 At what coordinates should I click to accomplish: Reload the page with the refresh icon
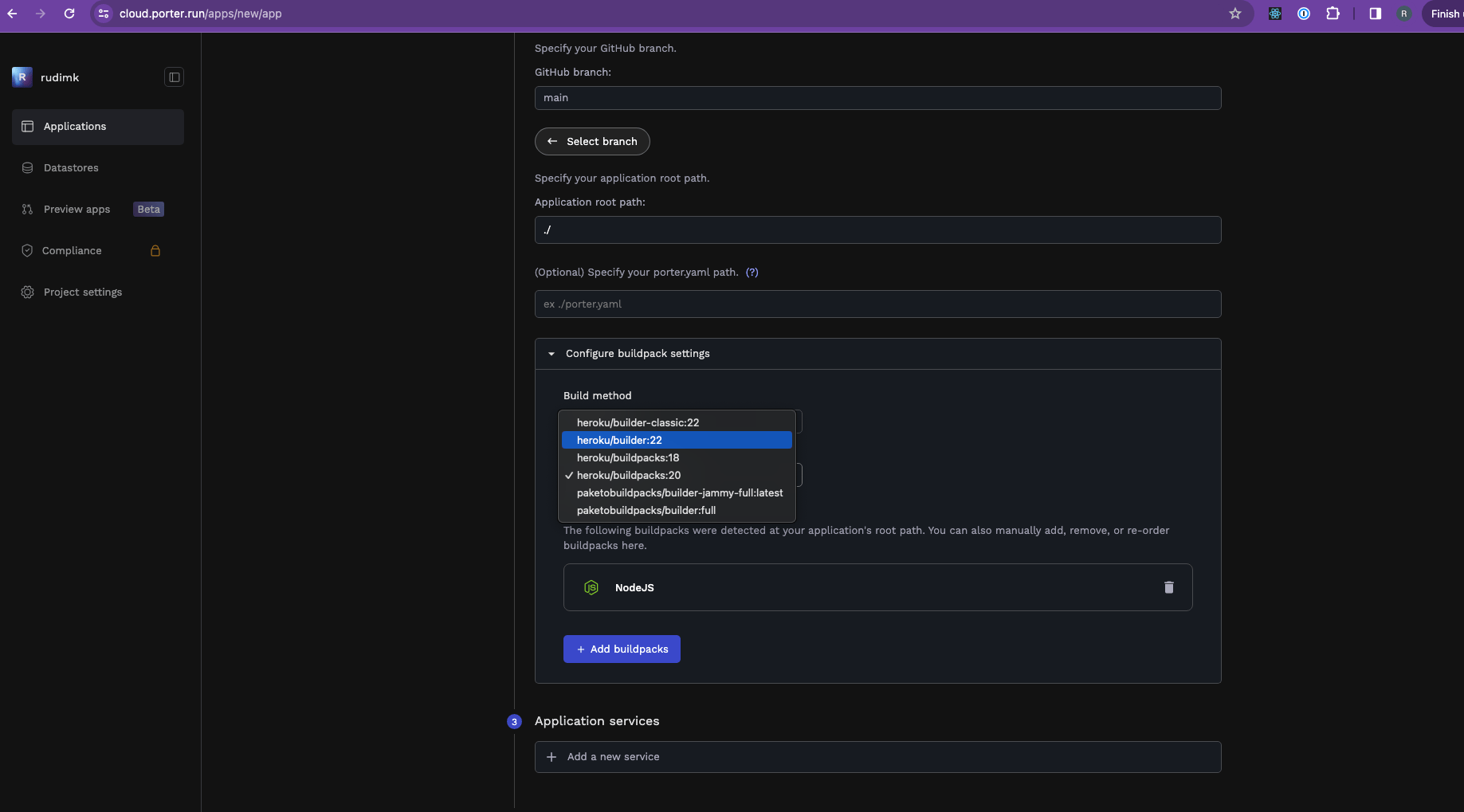click(69, 14)
